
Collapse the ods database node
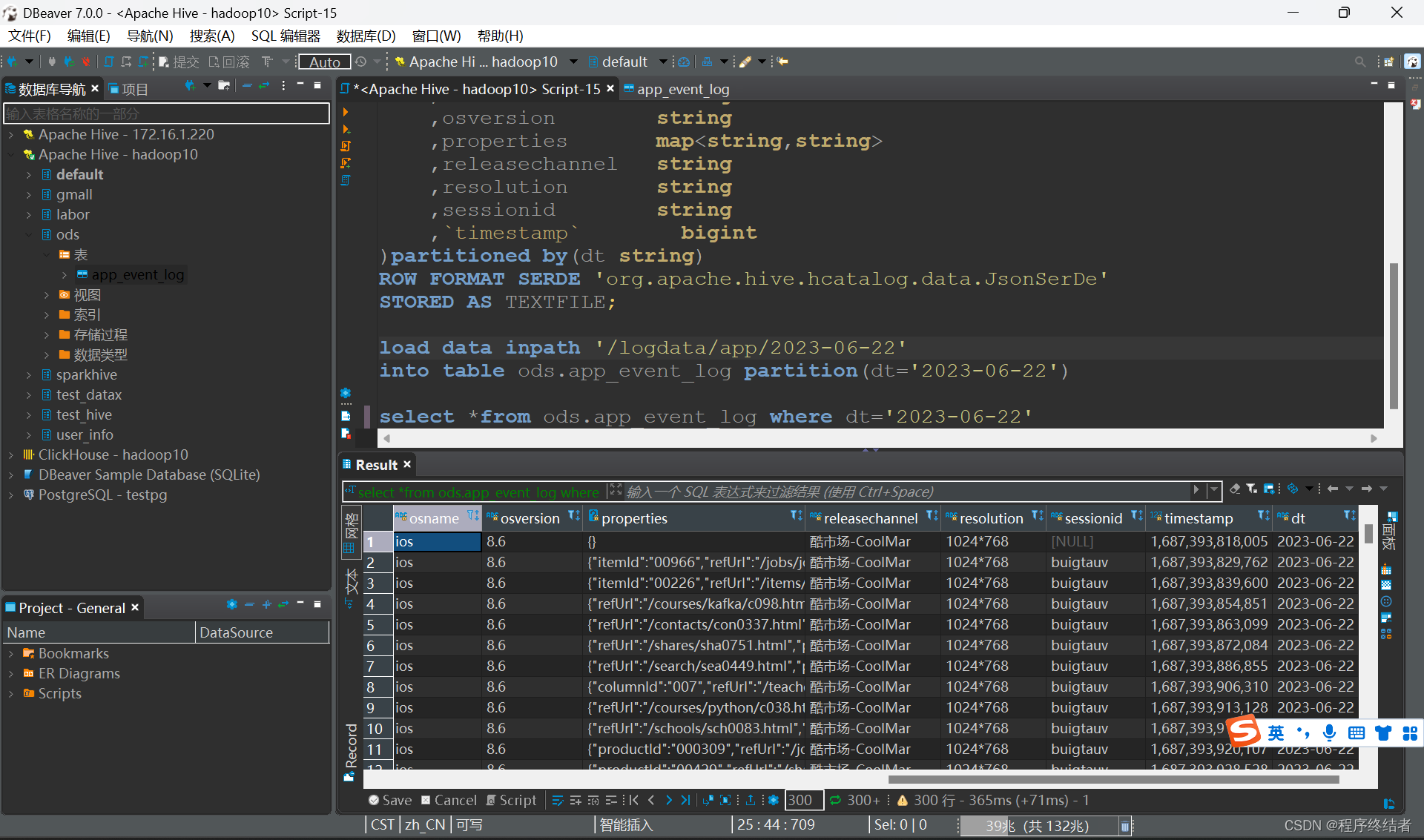(x=29, y=234)
